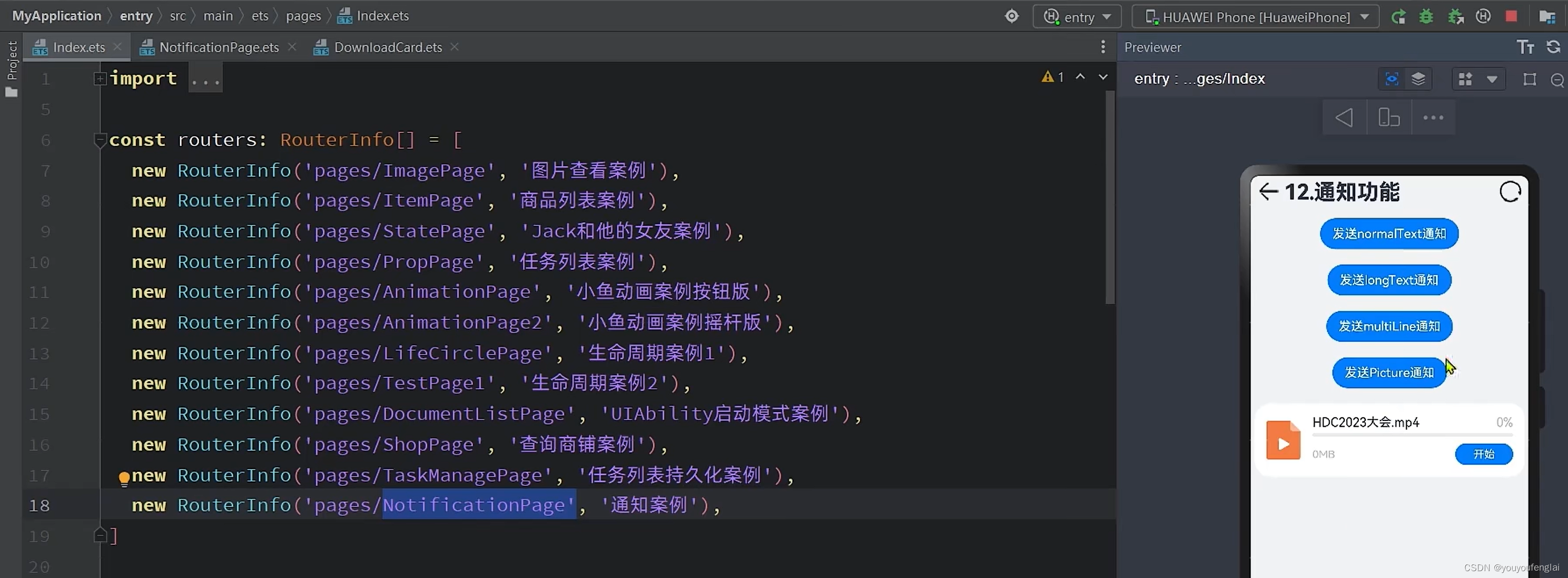Click the Index.ets breadcrumb item
This screenshot has width=1568, height=578.
373,16
